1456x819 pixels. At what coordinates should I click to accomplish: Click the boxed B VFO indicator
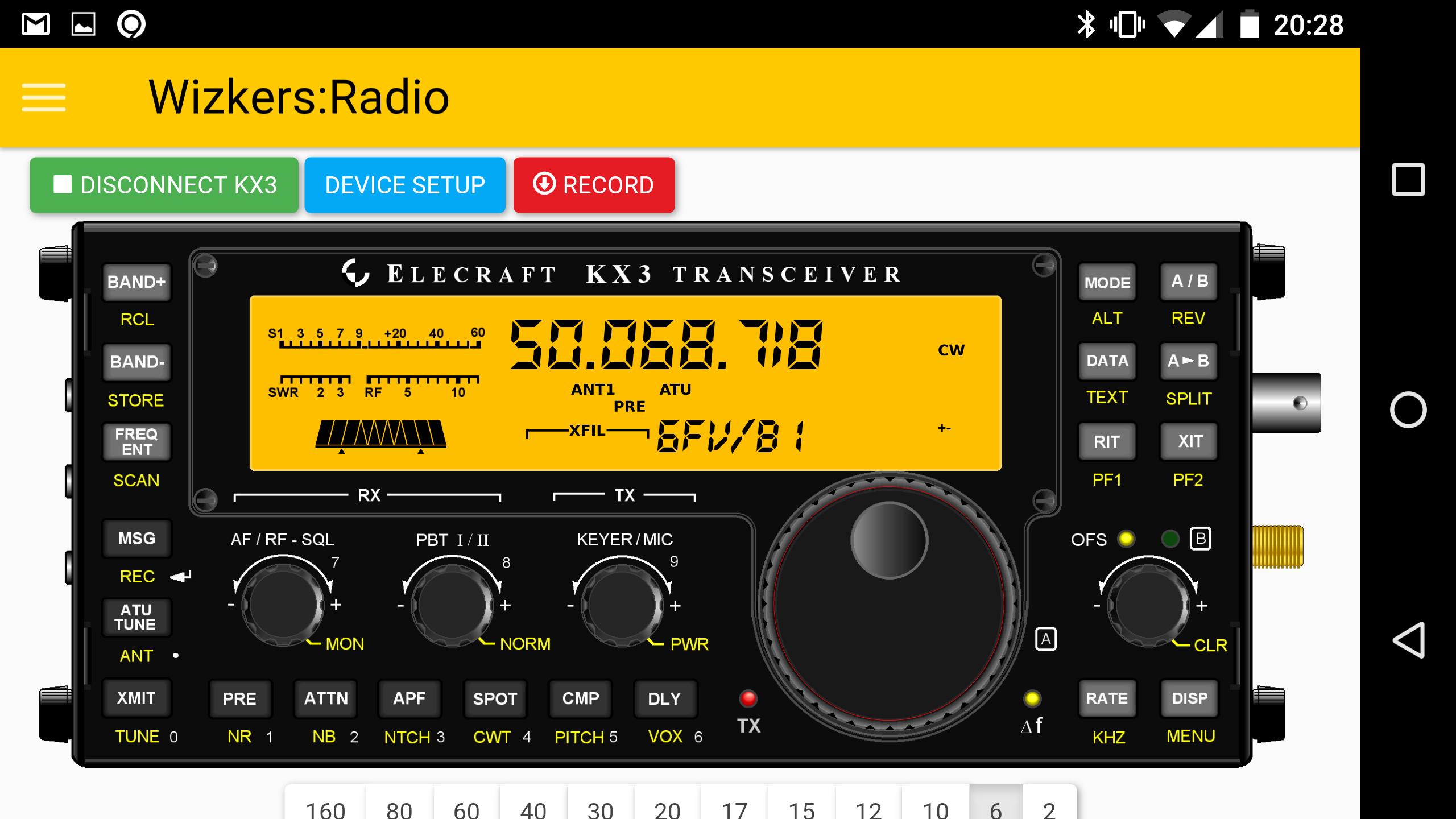tap(1201, 539)
